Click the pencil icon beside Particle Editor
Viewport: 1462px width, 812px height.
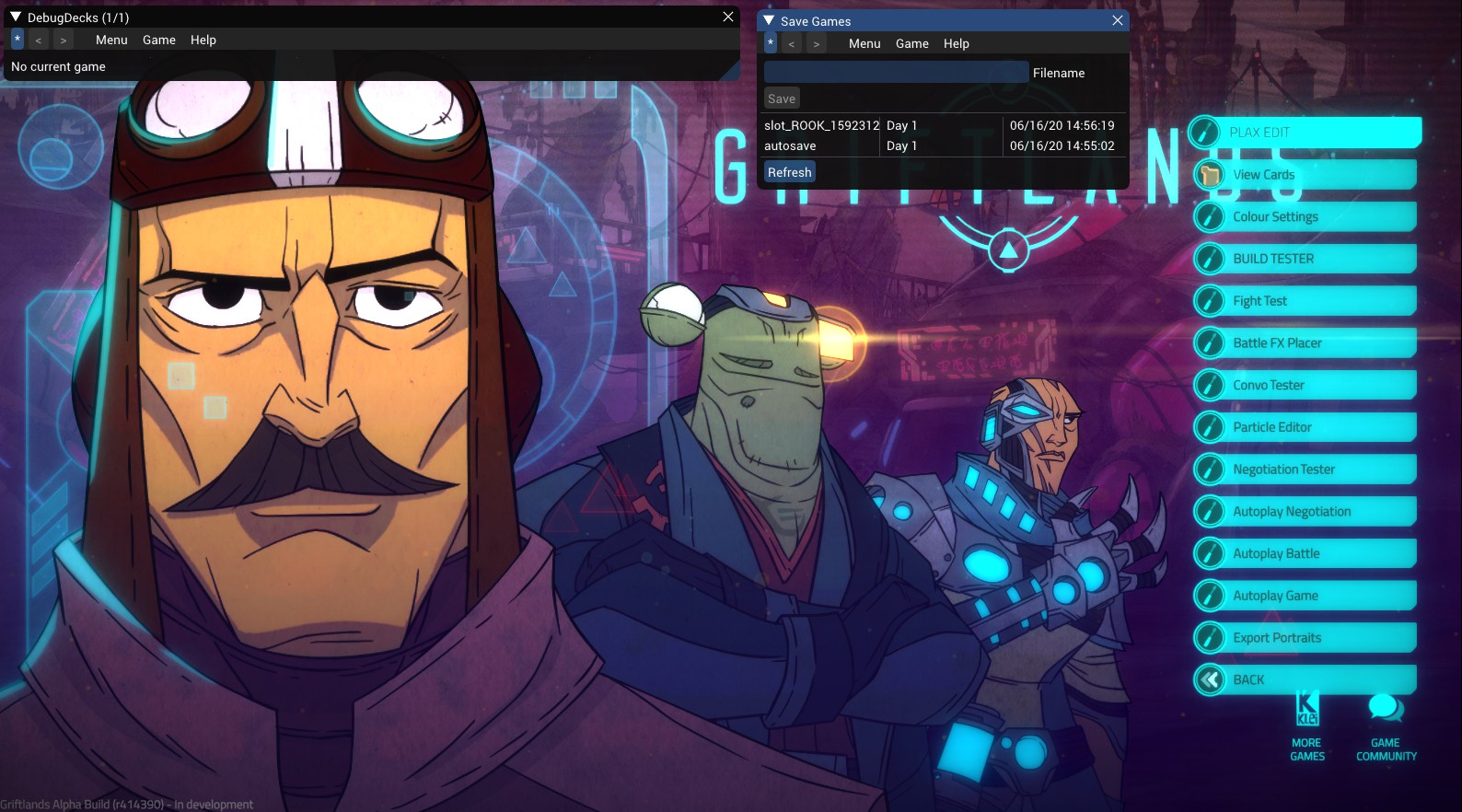coord(1210,427)
